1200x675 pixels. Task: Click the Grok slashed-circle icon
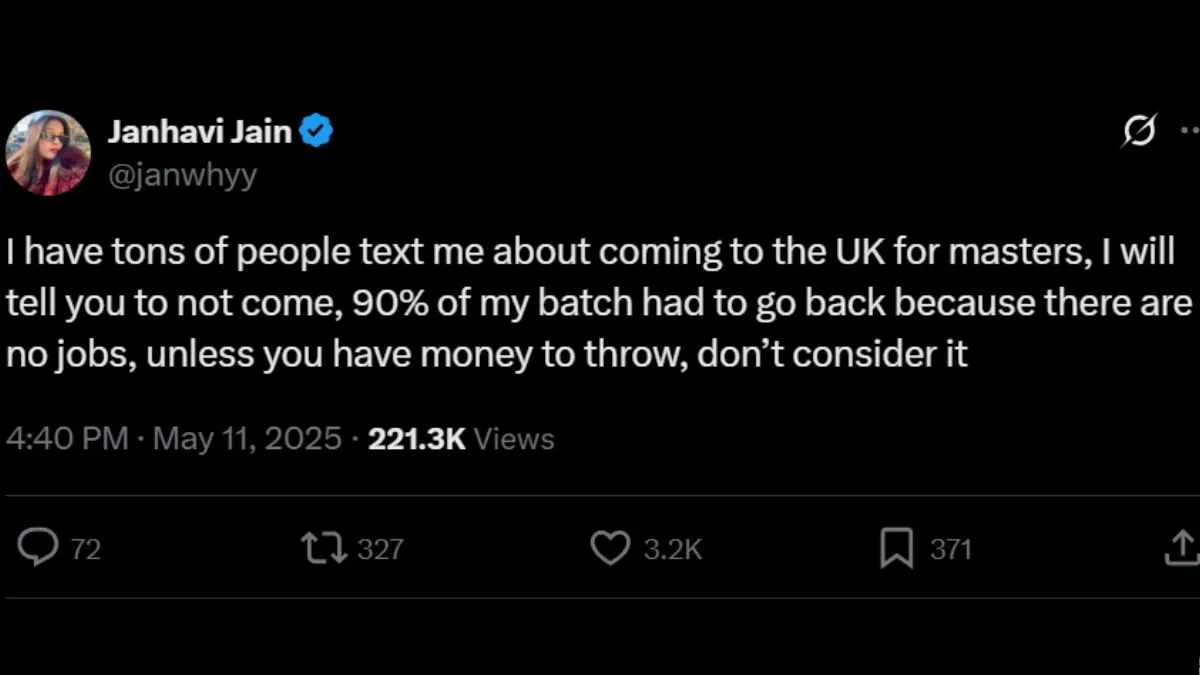click(1139, 131)
